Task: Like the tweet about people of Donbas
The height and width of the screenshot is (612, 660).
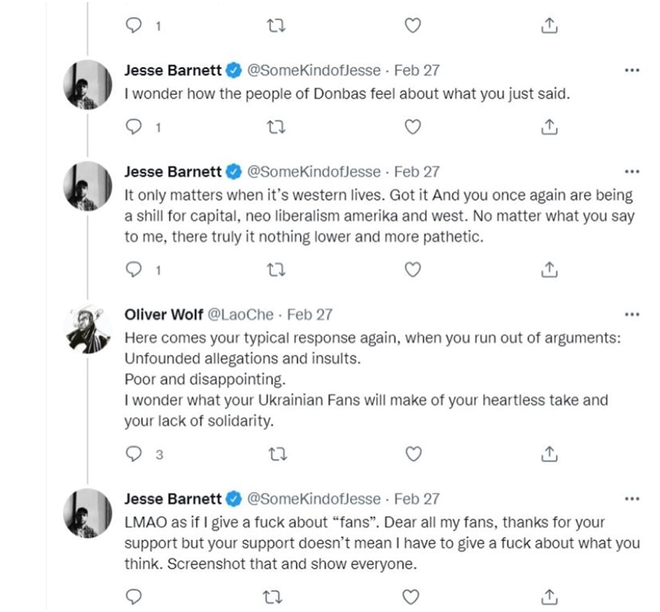Action: click(412, 127)
